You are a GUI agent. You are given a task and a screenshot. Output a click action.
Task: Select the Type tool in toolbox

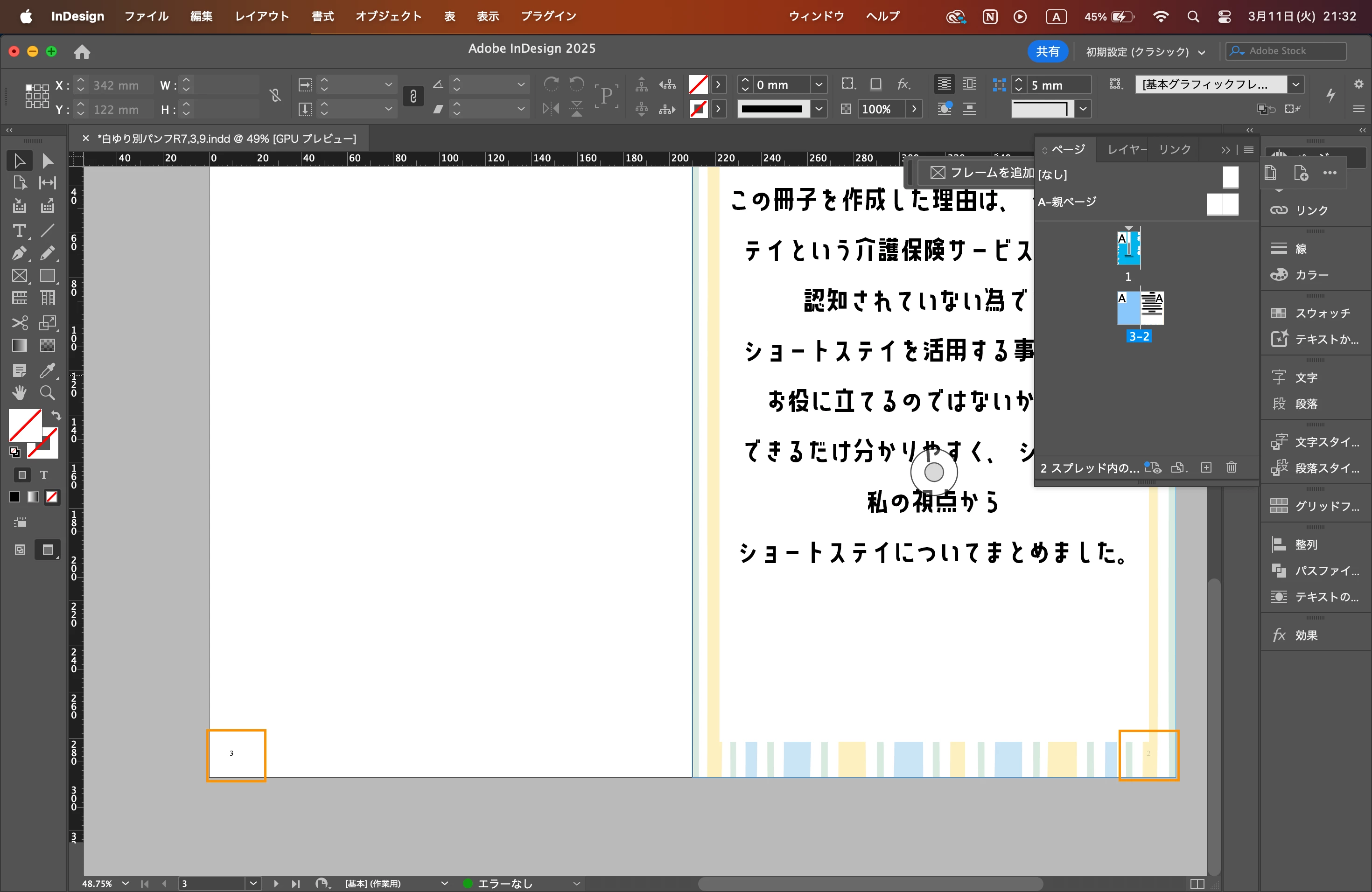(x=19, y=231)
